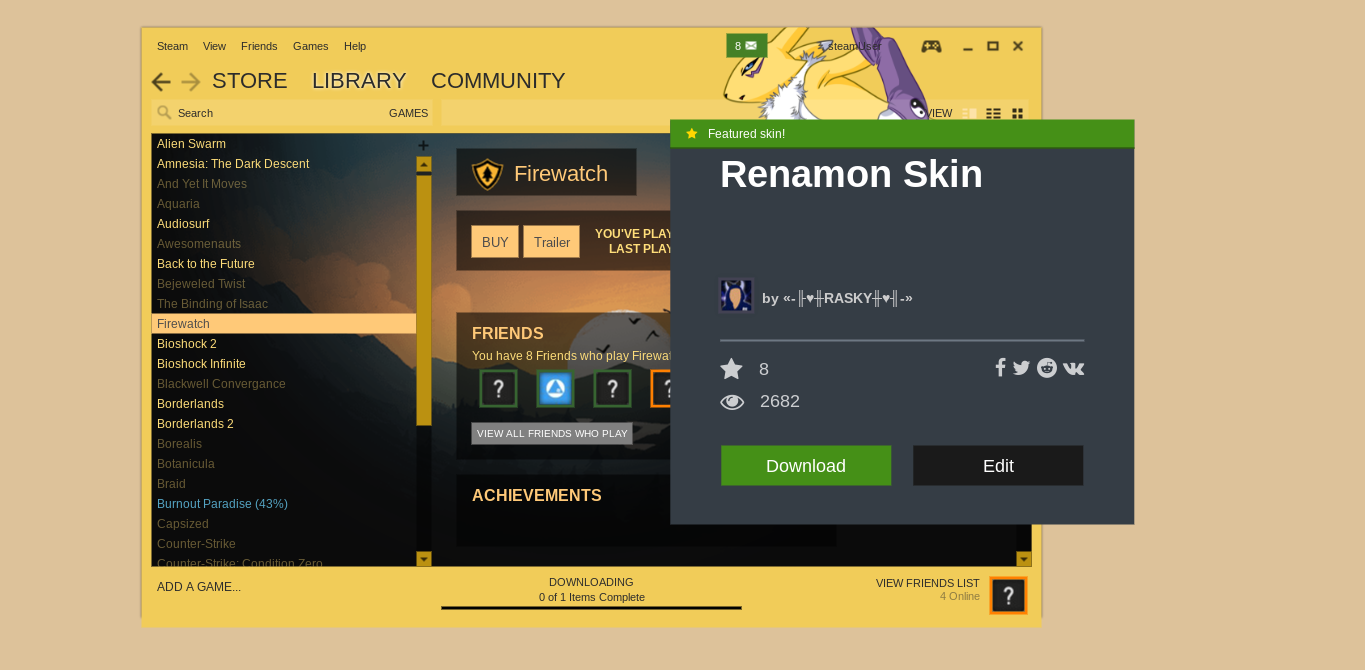Select Borderlands 2 in the list

[284, 424]
